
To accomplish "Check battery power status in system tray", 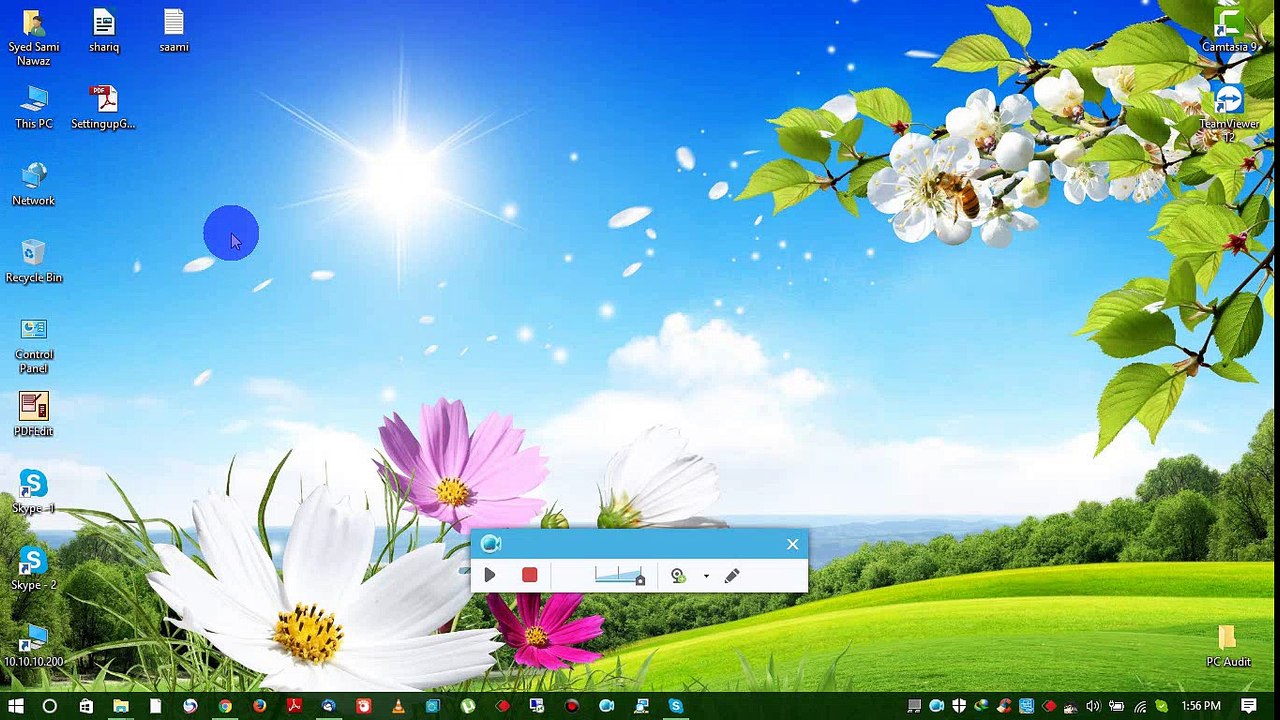I will (1117, 706).
